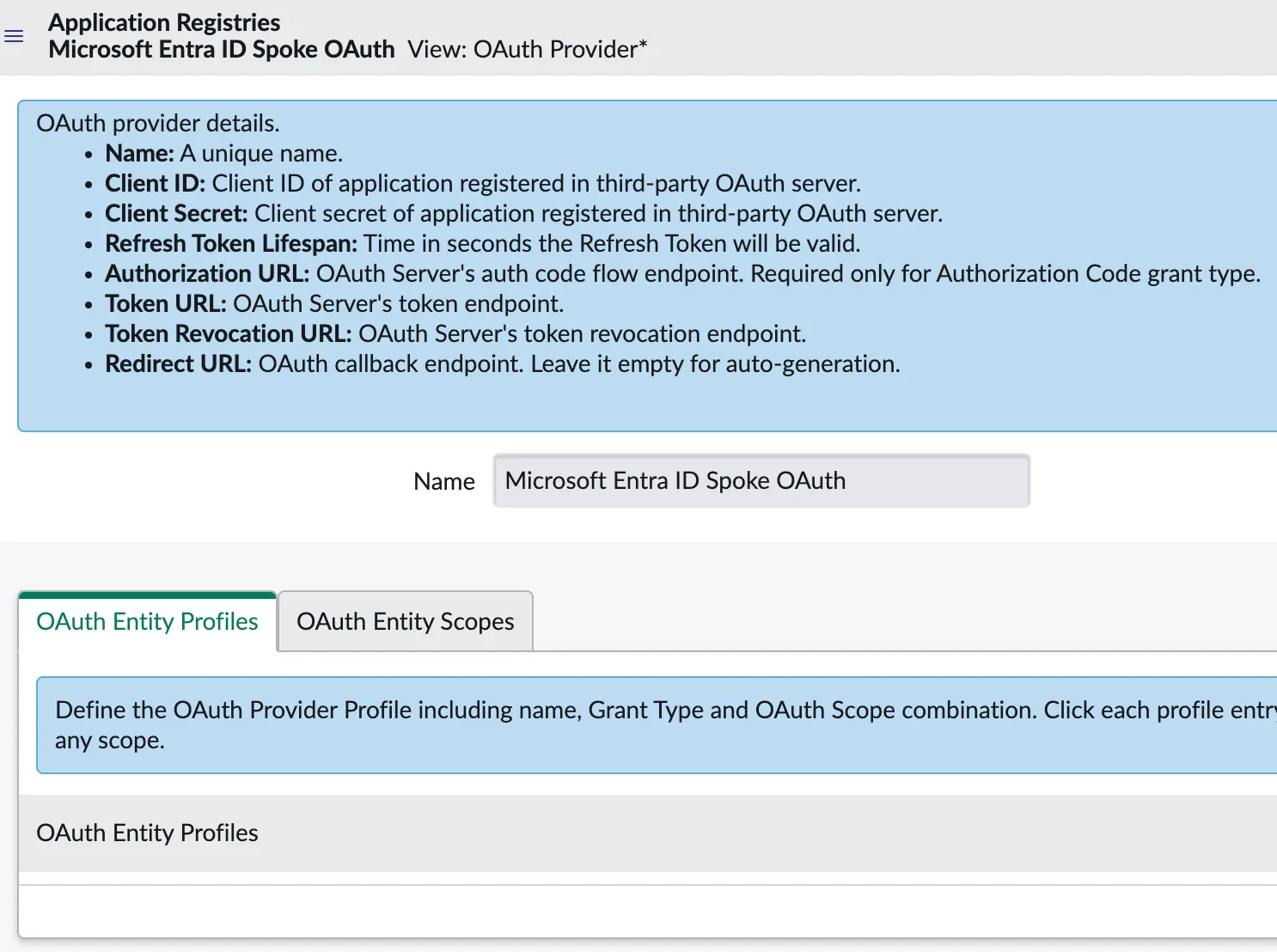Click the Name field label
The height and width of the screenshot is (952, 1277).
(x=444, y=481)
